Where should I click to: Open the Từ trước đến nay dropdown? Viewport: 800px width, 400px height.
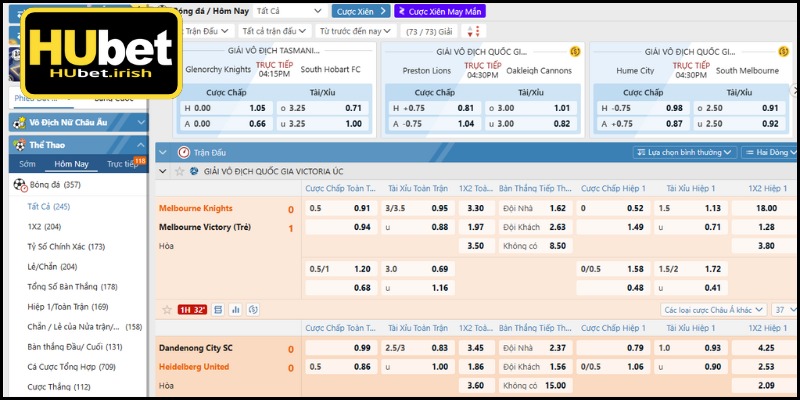click(x=356, y=31)
